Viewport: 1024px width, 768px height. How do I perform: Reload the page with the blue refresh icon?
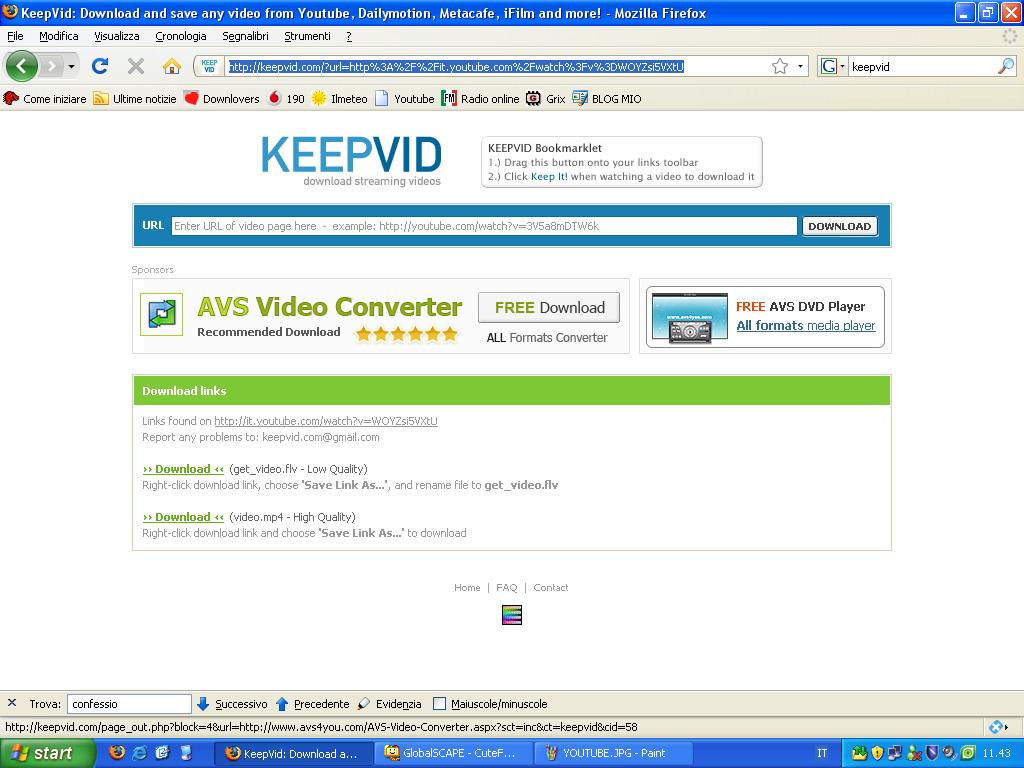100,66
